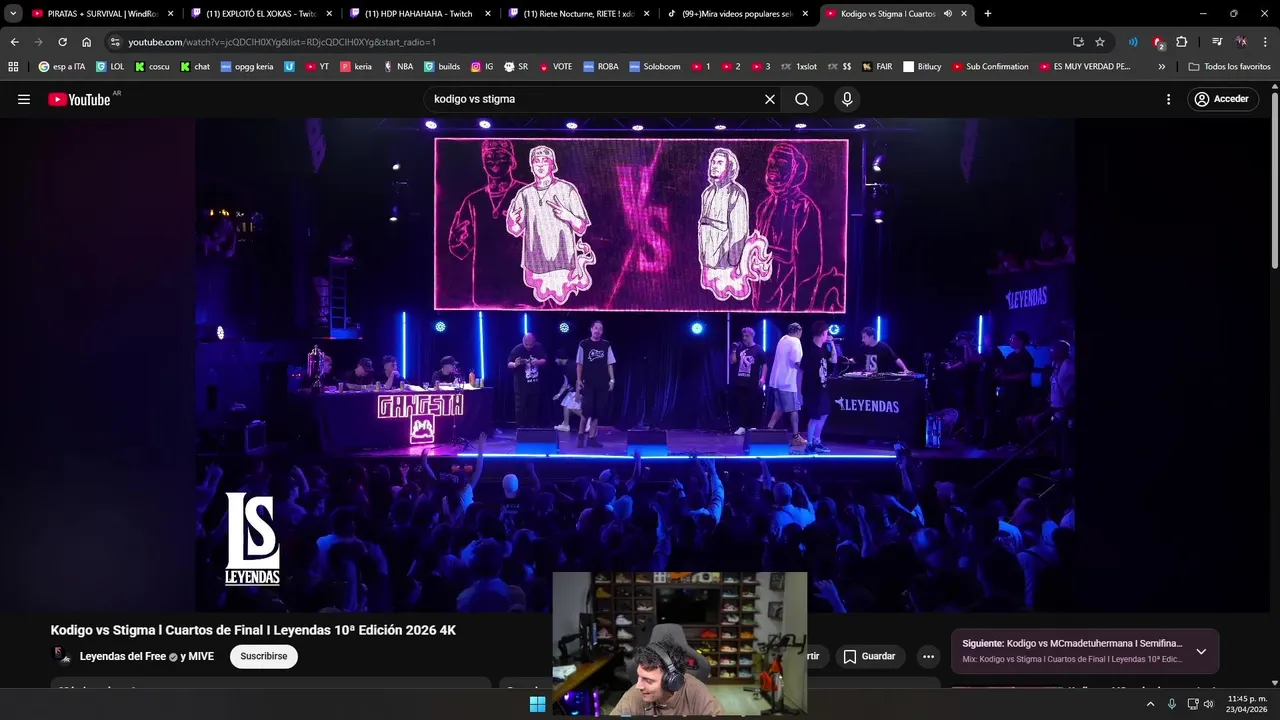
Task: Open the esp a ITA bookmark
Action: point(62,67)
